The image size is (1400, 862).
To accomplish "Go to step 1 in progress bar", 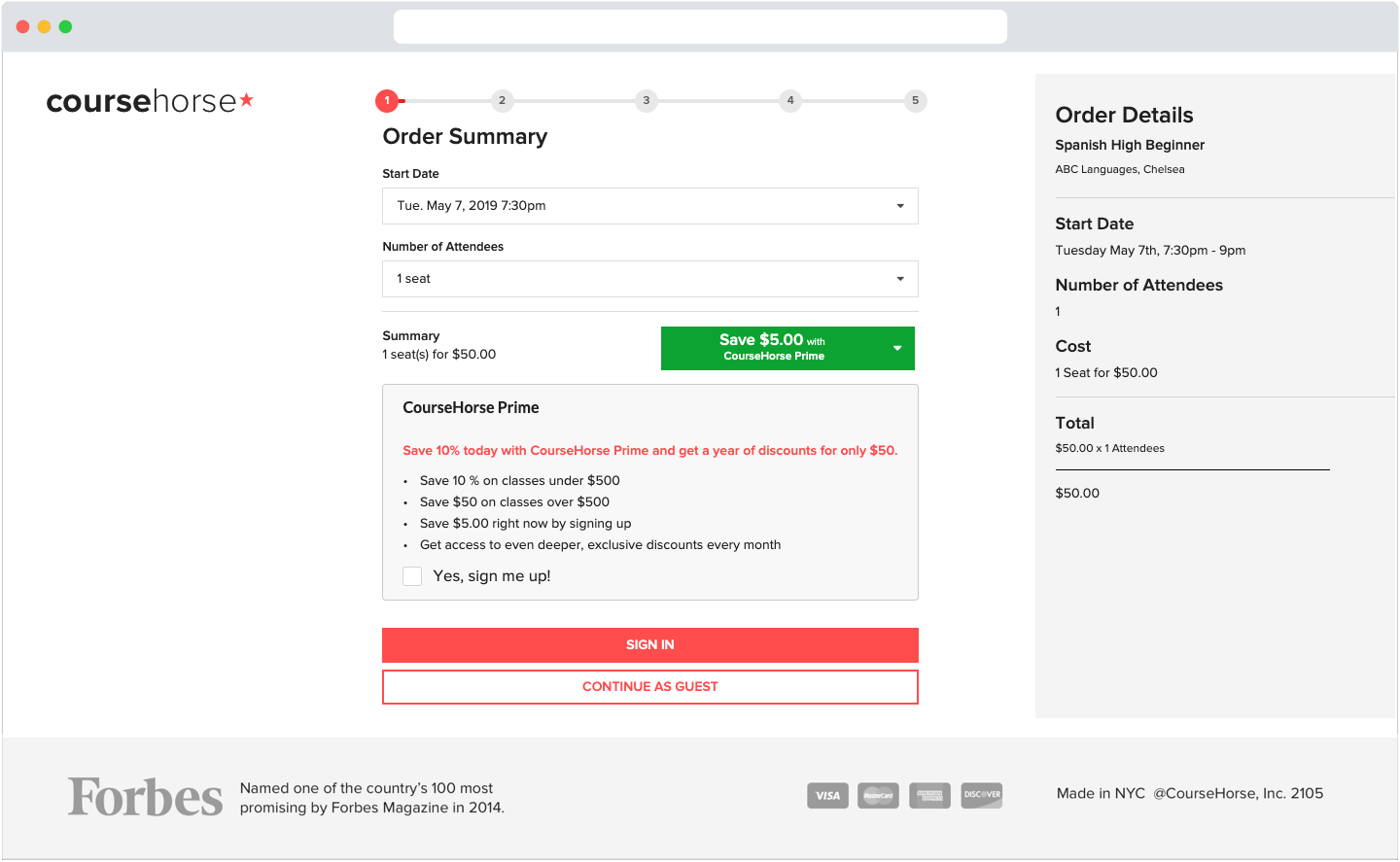I will 387,100.
